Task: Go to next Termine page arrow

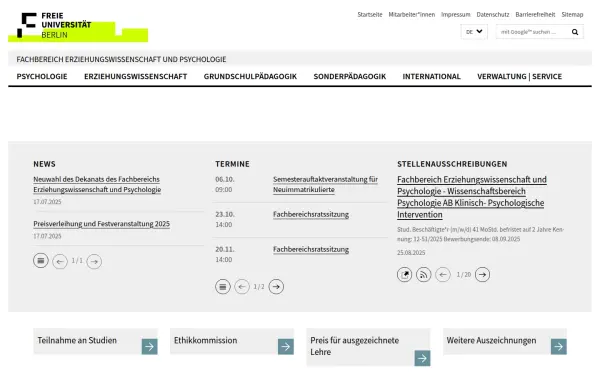Action: coord(276,287)
